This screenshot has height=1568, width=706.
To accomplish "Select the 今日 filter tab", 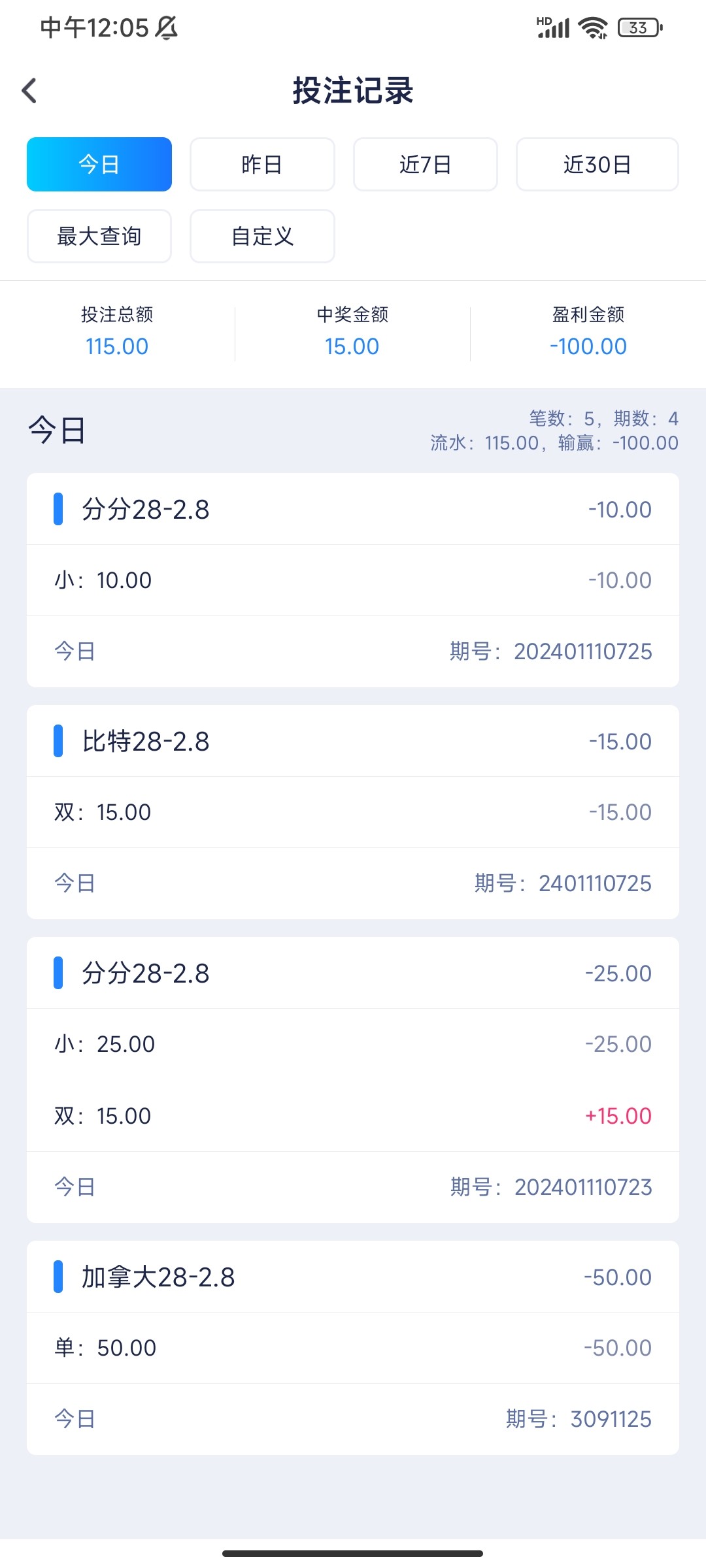I will click(99, 164).
